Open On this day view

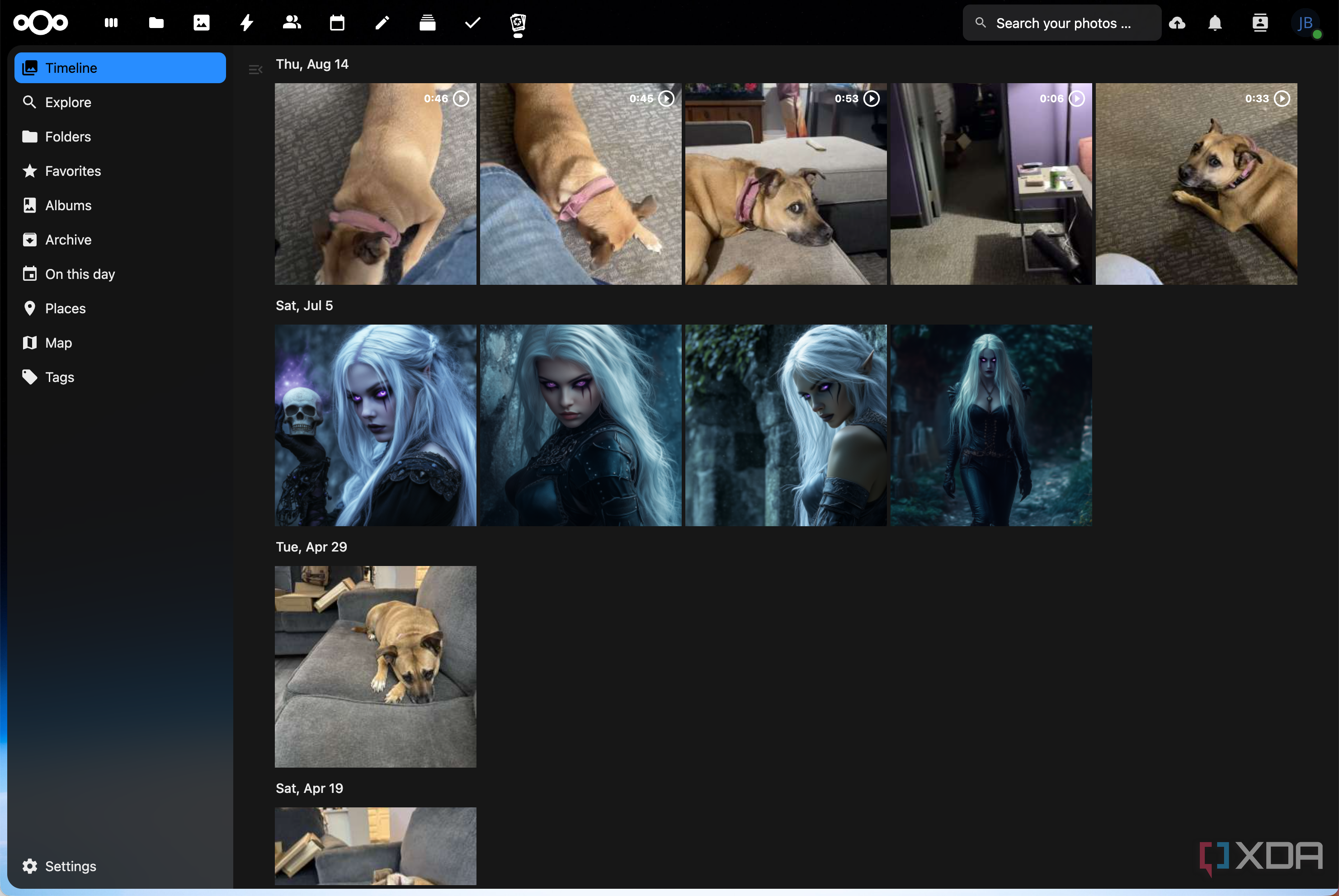pyautogui.click(x=120, y=274)
